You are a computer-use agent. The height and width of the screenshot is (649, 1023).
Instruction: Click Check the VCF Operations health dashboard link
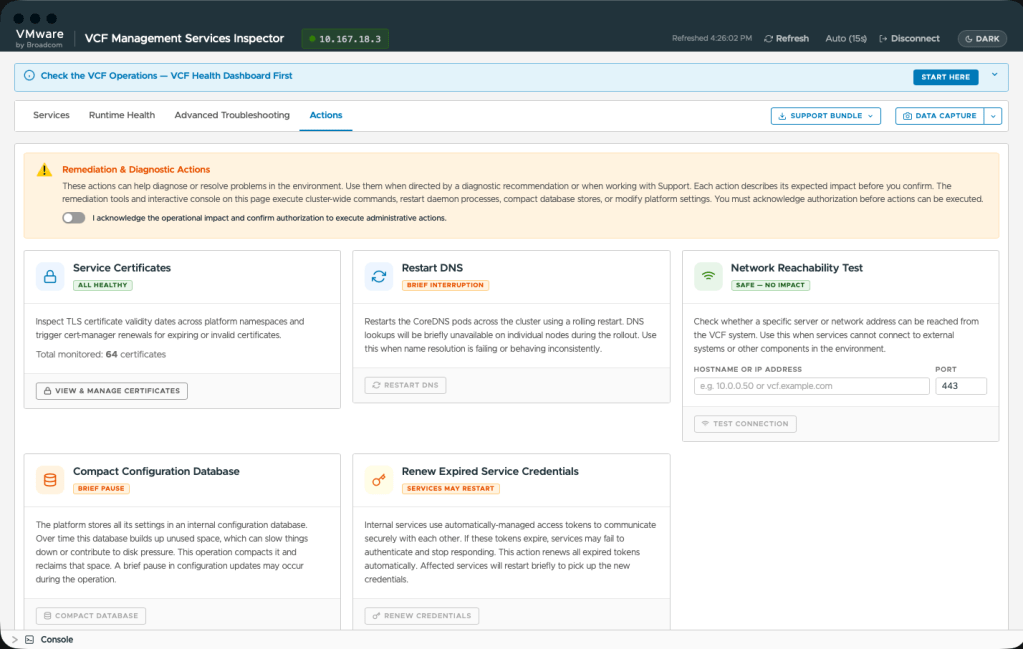coord(166,76)
